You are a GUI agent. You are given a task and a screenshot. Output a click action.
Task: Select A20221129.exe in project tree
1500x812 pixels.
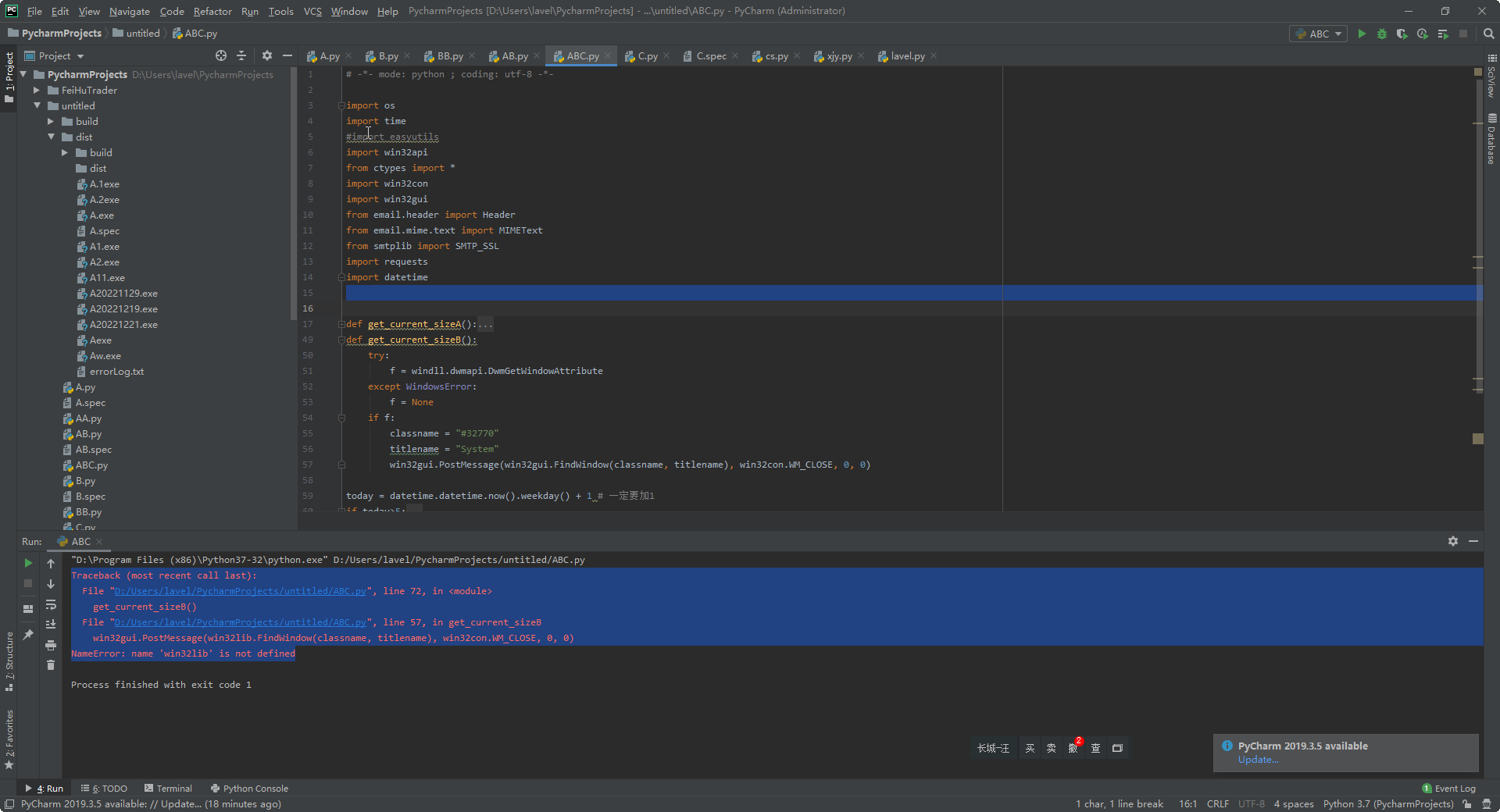click(123, 294)
